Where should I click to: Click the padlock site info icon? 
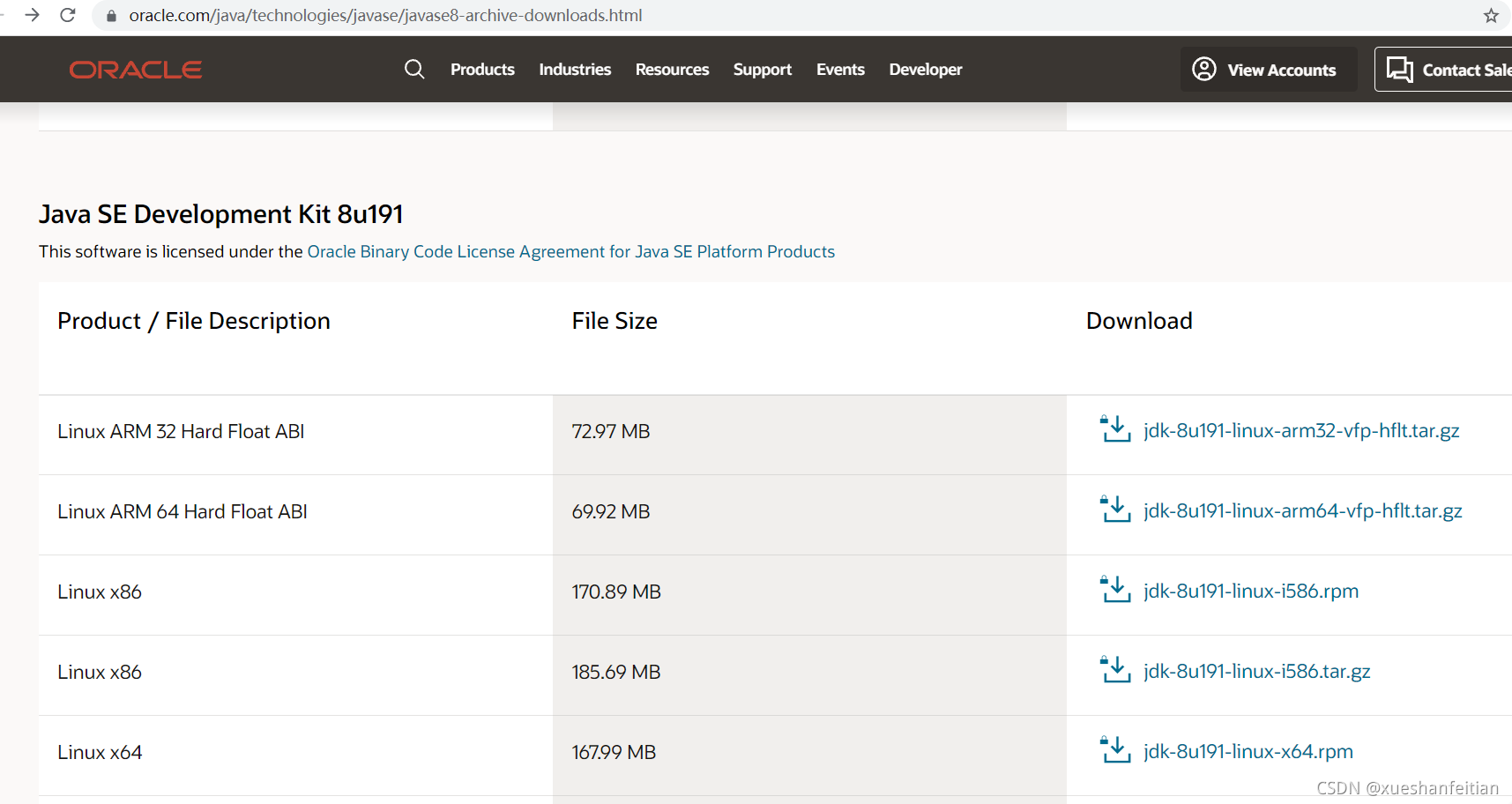(x=111, y=16)
